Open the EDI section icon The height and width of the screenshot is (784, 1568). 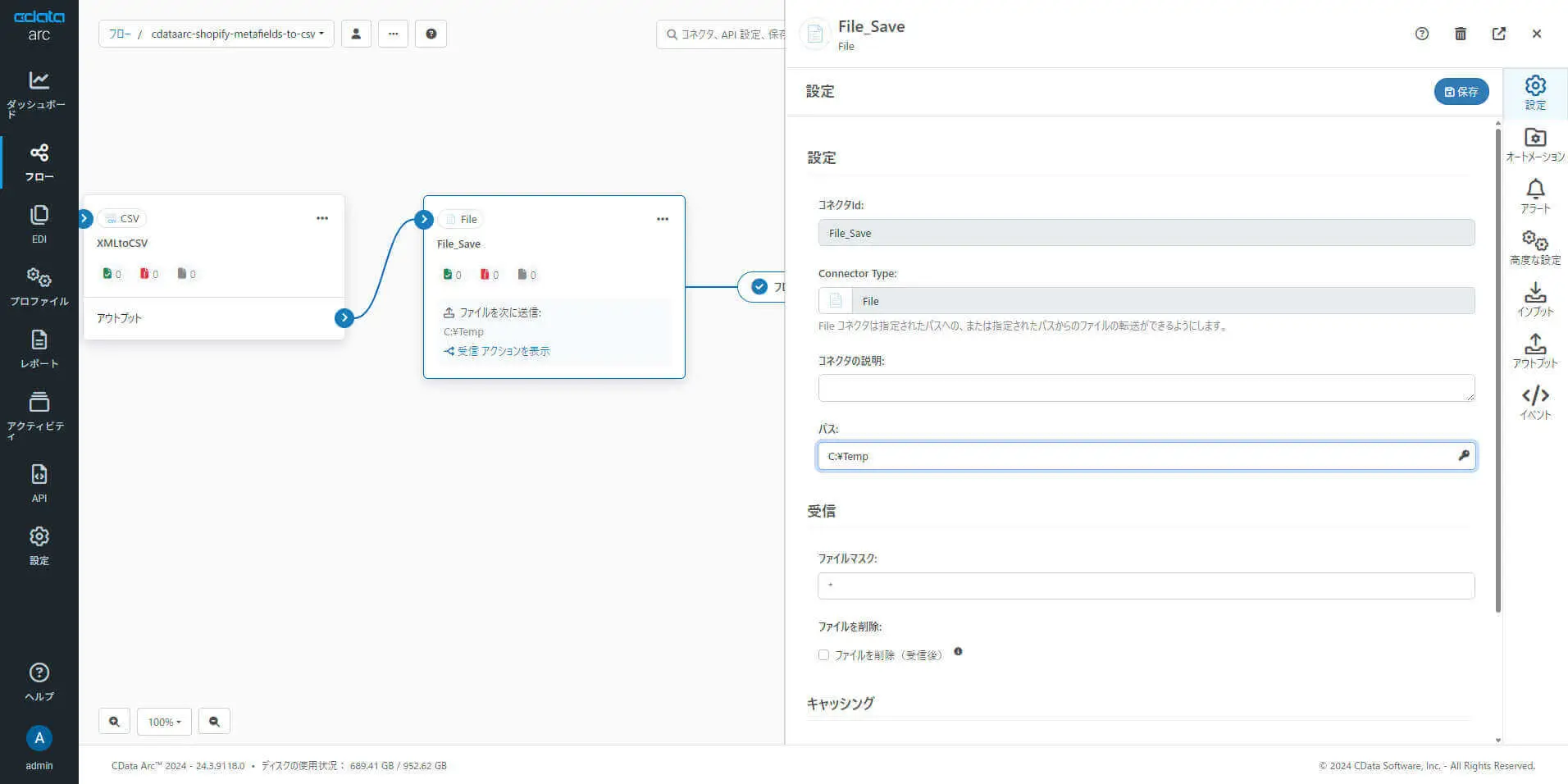coord(39,223)
